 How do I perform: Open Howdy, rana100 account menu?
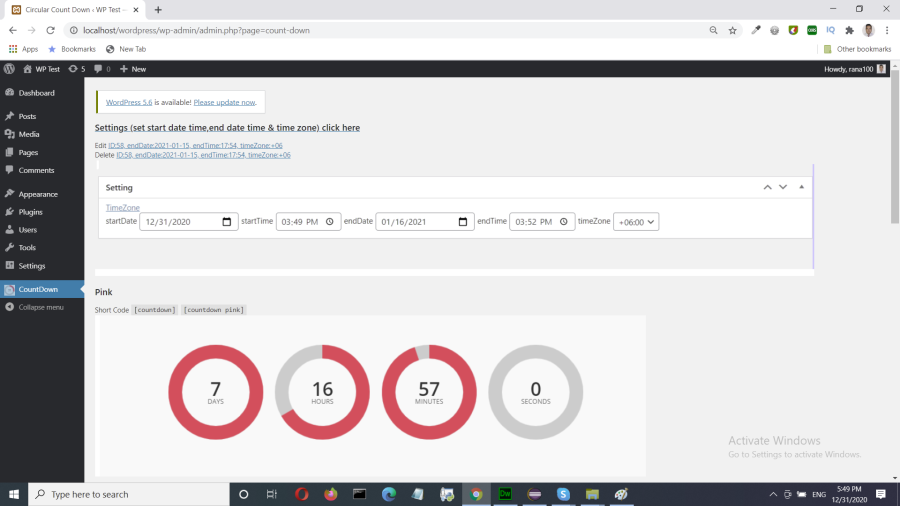pyautogui.click(x=855, y=69)
